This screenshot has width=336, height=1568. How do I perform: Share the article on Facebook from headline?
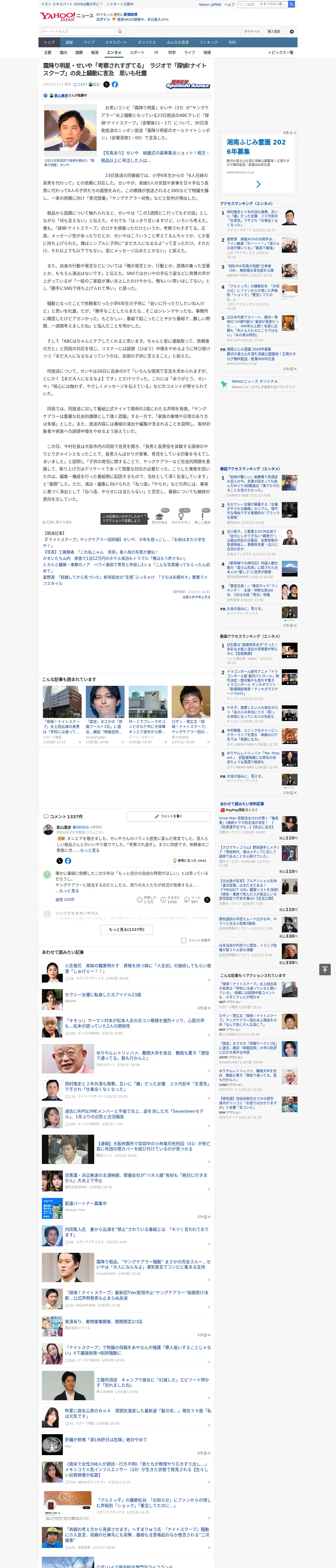click(x=115, y=85)
